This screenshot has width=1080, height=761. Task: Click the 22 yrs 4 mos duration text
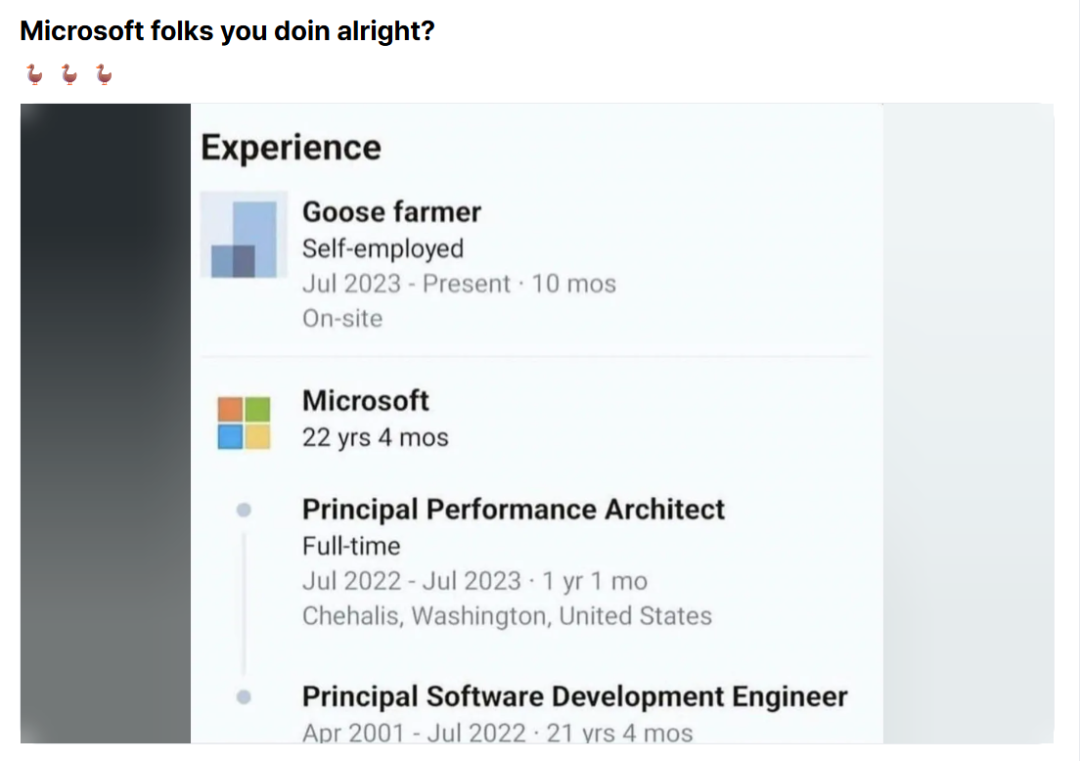coord(375,438)
